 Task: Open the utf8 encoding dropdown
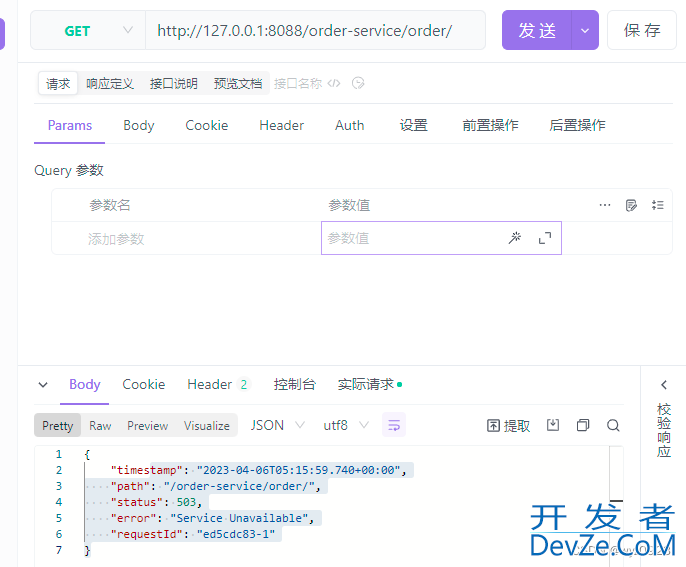coord(346,425)
